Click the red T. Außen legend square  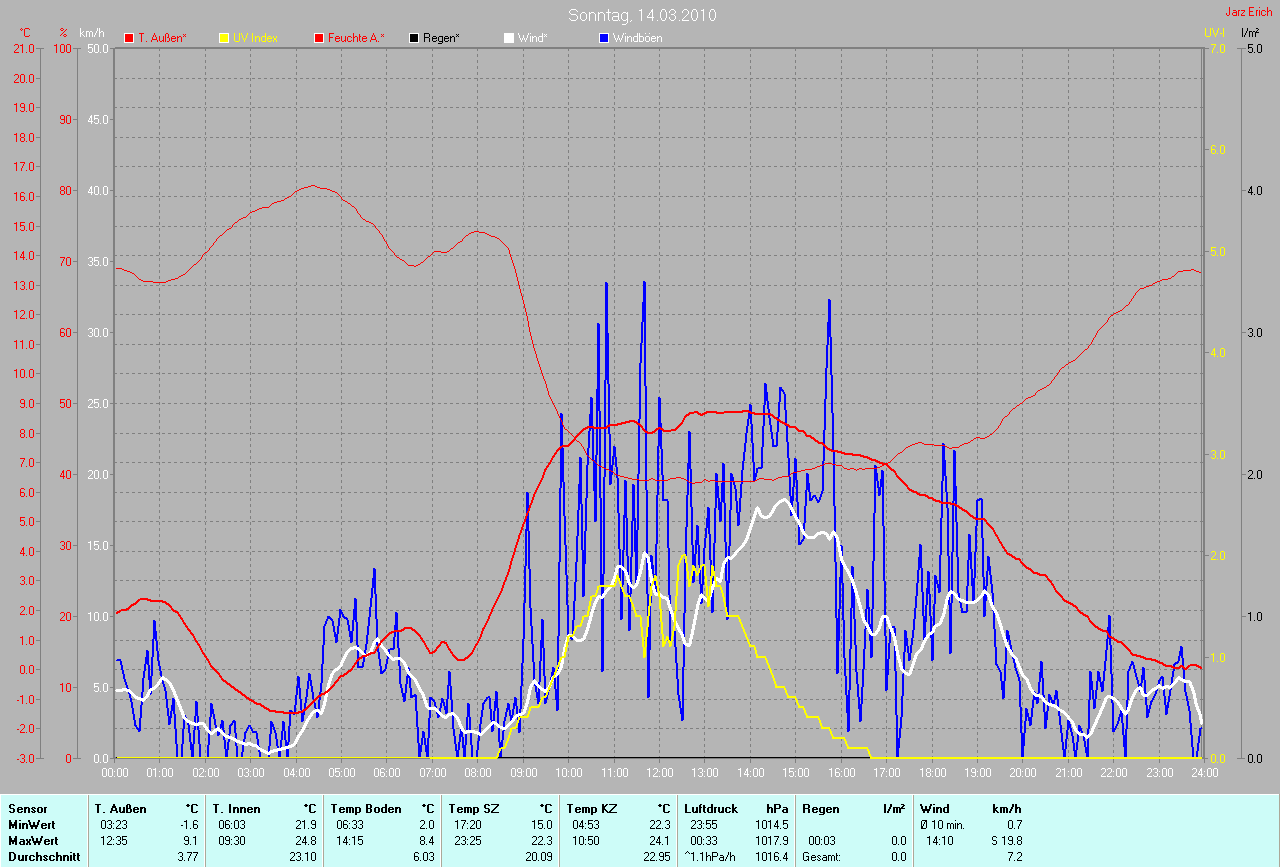click(129, 38)
